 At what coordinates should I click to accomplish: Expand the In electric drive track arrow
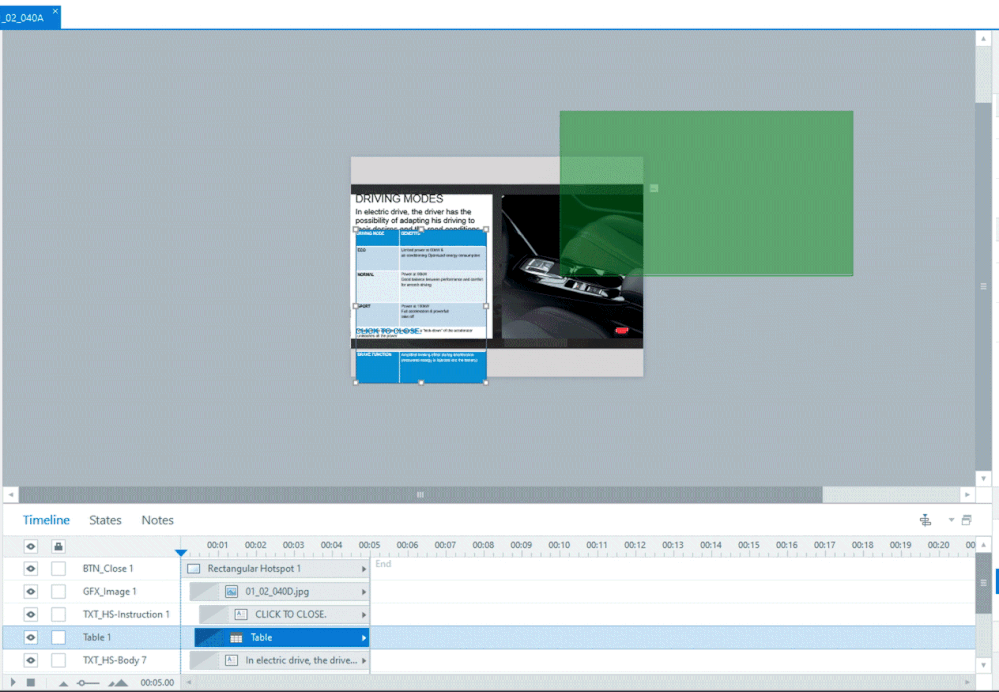[364, 660]
